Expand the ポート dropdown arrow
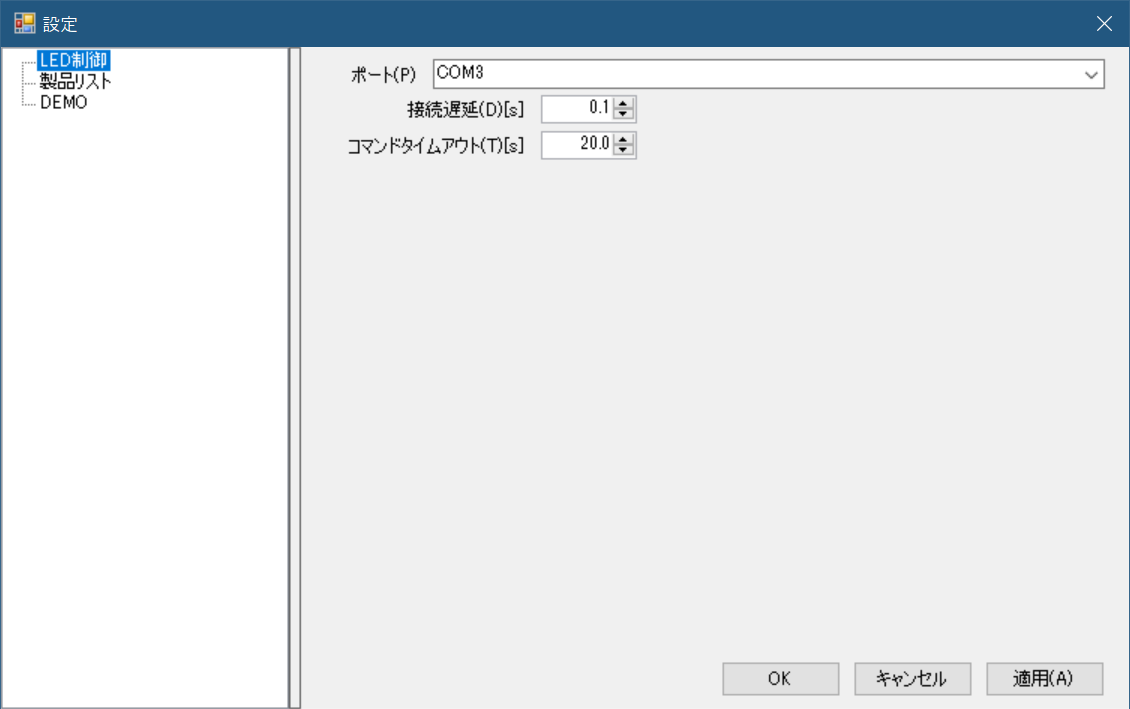The width and height of the screenshot is (1130, 709). pyautogui.click(x=1091, y=75)
